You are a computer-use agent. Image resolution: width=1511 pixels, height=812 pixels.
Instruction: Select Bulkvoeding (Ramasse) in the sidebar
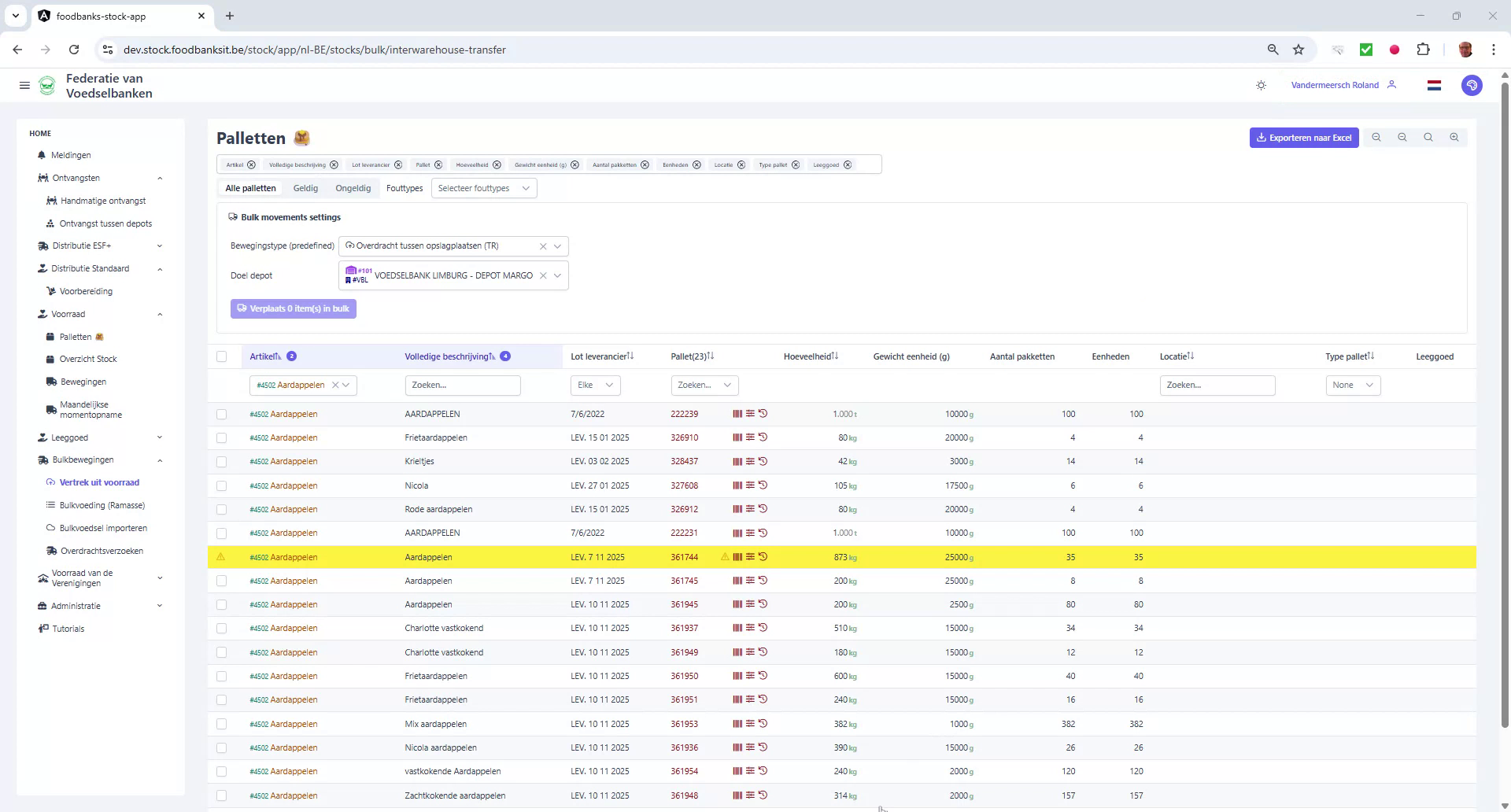103,505
